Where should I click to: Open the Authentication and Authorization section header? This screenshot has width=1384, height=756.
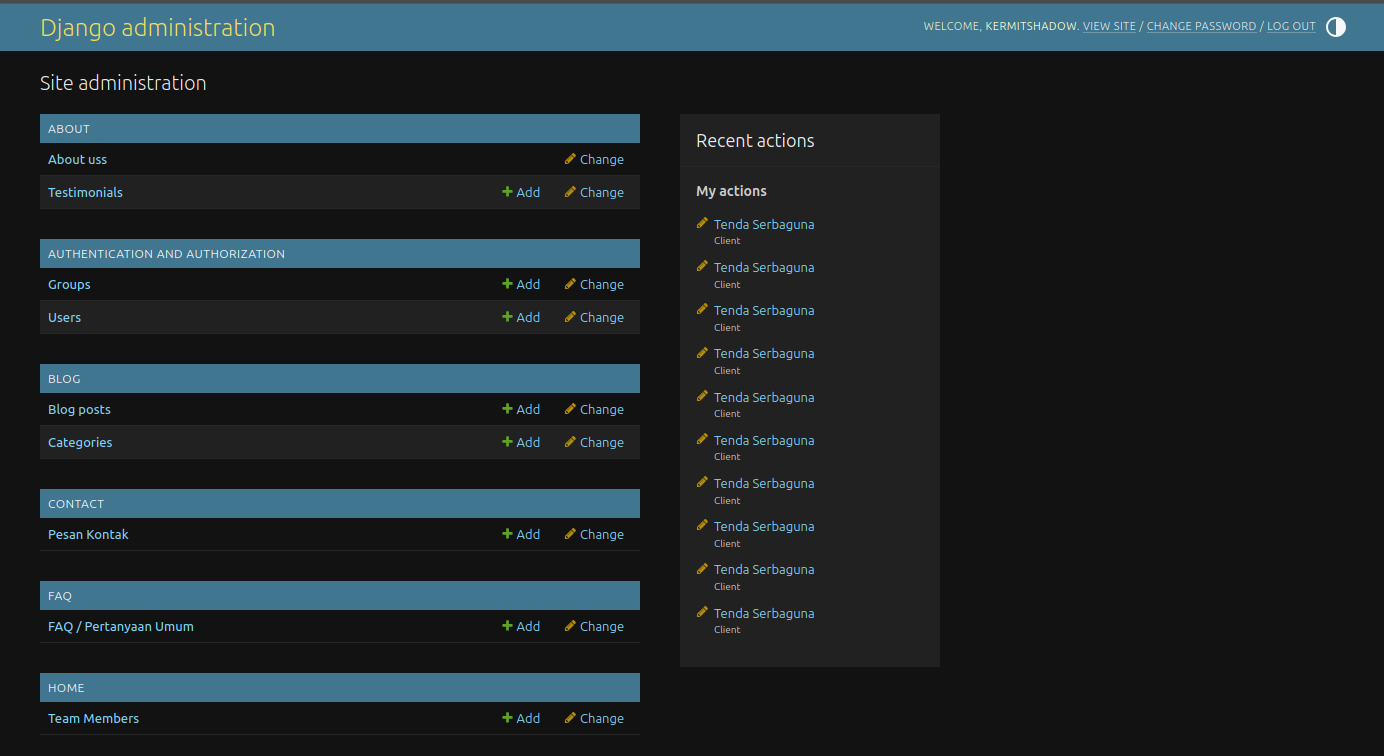[166, 254]
